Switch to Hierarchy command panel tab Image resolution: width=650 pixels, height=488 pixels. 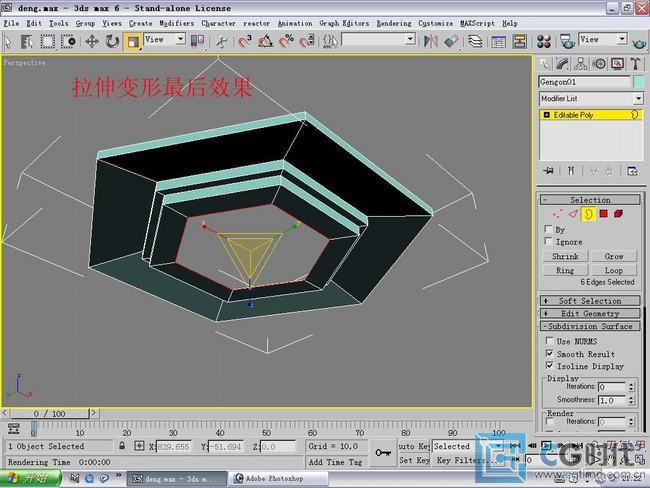581,64
